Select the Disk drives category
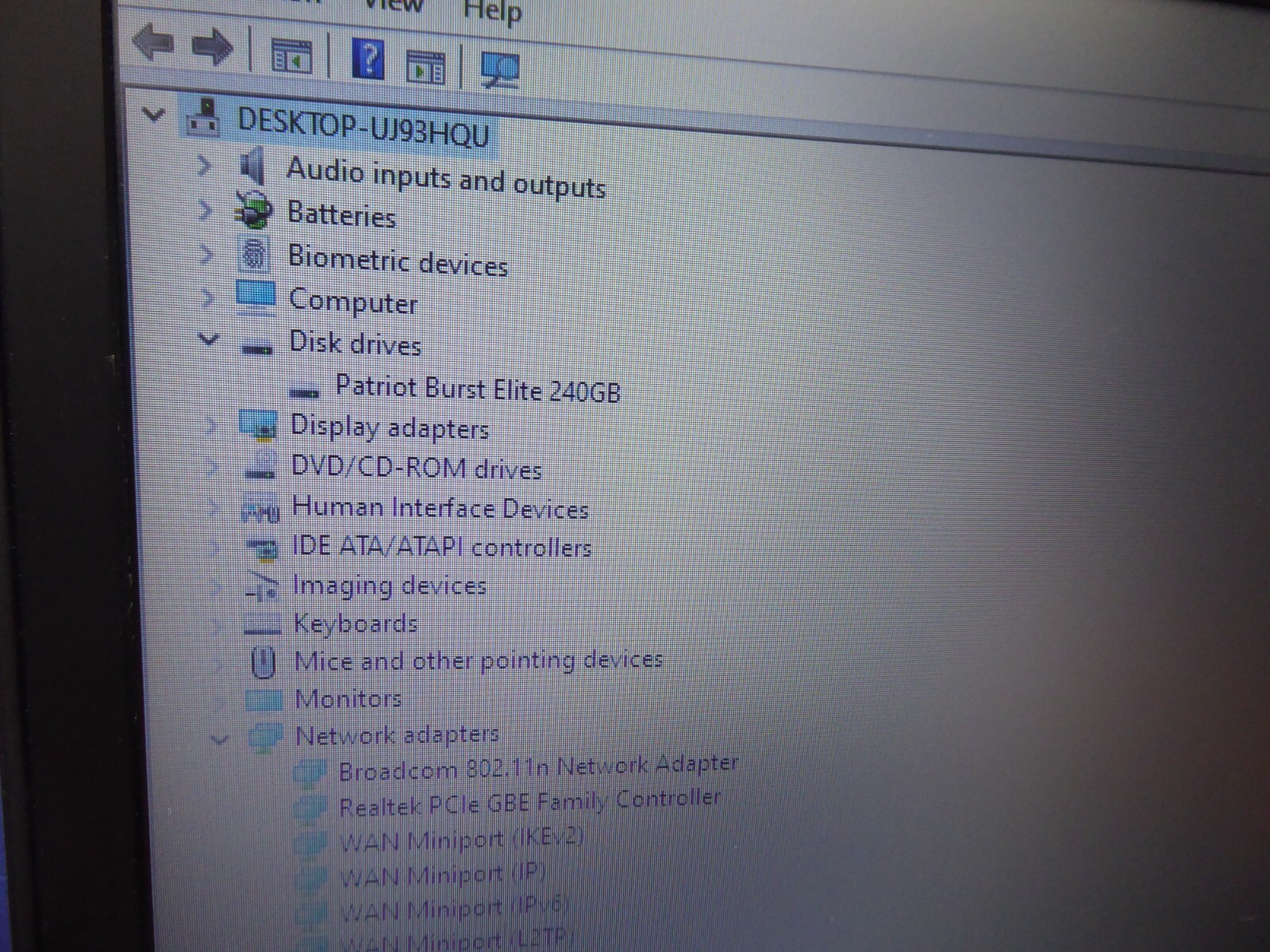 coord(355,344)
